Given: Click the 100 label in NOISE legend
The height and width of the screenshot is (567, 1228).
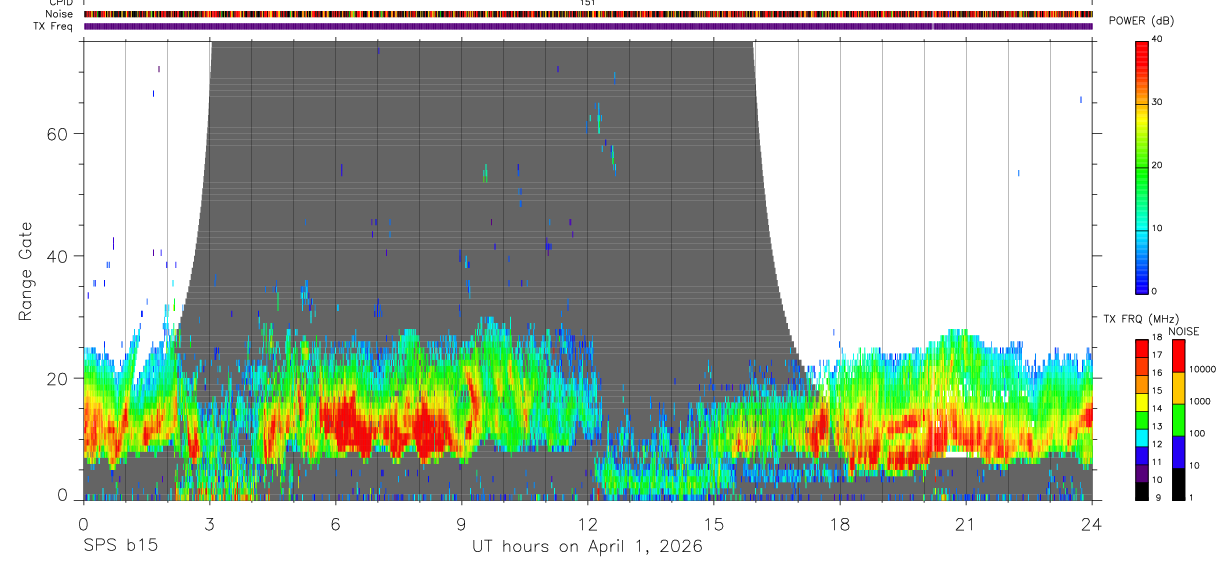Looking at the screenshot, I should pyautogui.click(x=1196, y=433).
